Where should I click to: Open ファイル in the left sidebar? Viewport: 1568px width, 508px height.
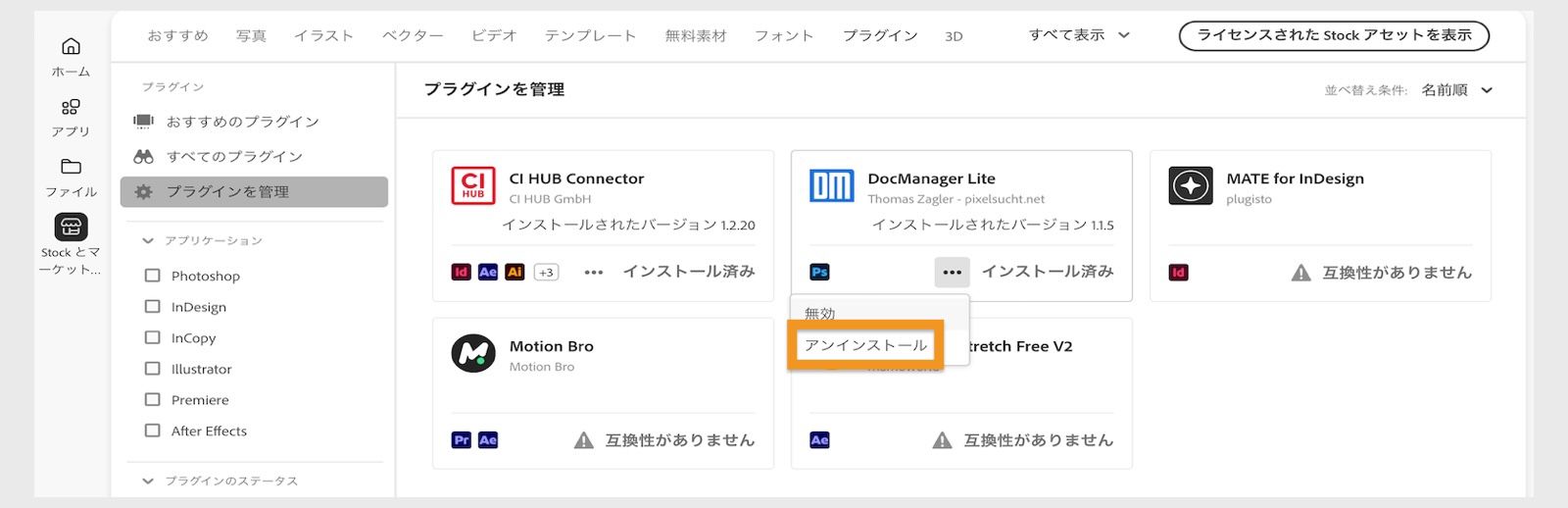(x=71, y=178)
